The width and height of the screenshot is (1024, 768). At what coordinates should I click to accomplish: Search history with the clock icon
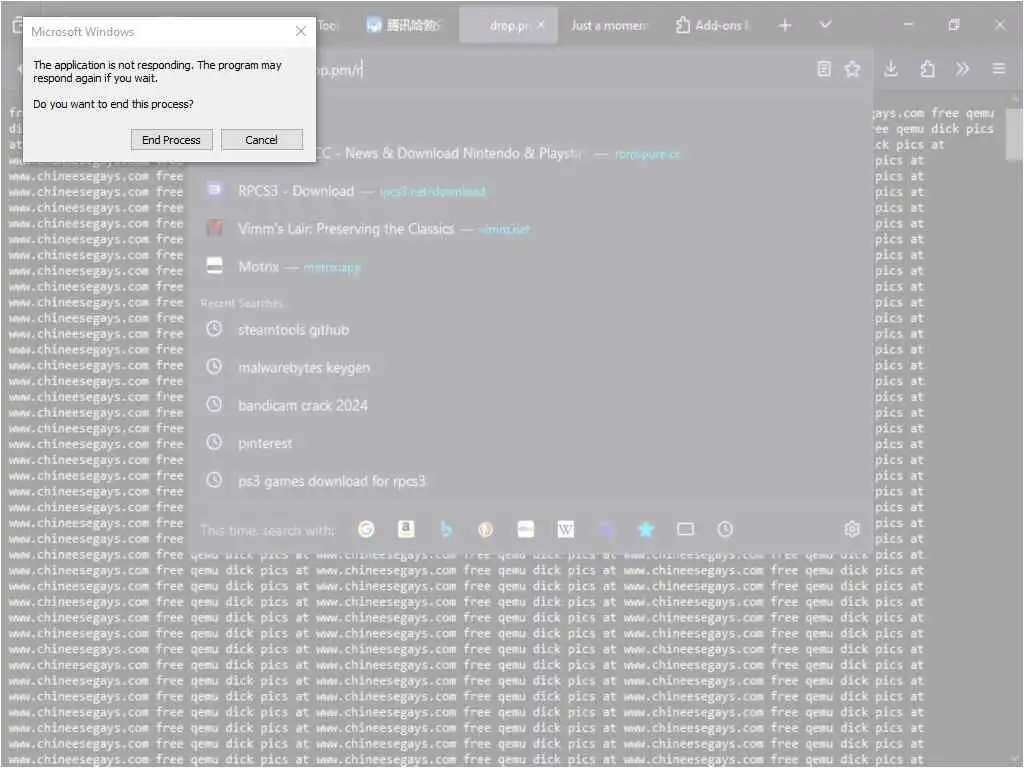pyautogui.click(x=725, y=529)
